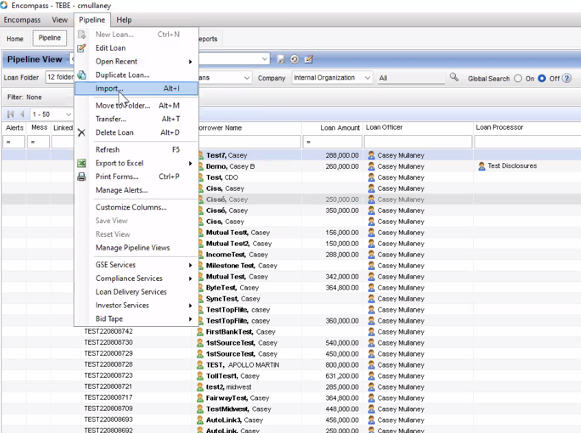Click borrower icon beside FirstBankTest, Casey
Screen dimensions: 581x433
200,332
